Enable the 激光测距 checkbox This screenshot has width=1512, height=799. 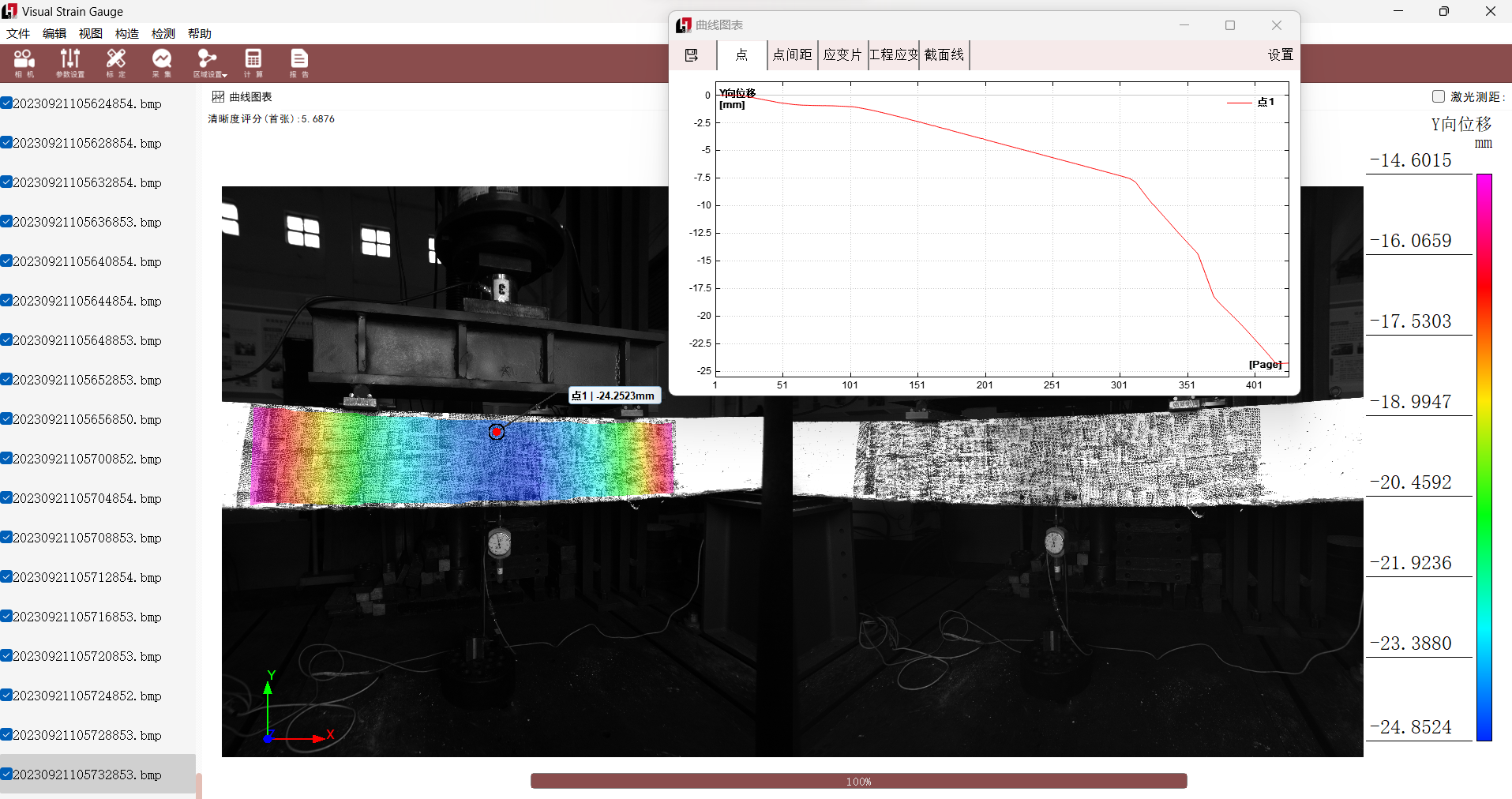(1439, 96)
